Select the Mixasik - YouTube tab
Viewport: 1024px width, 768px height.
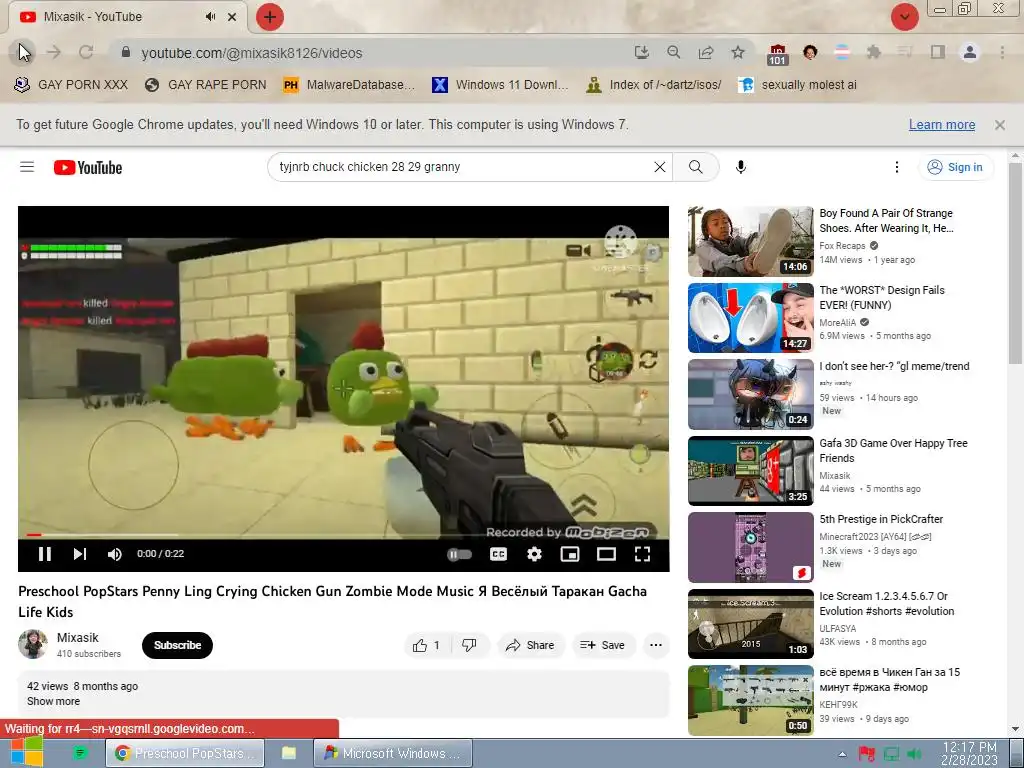127,17
